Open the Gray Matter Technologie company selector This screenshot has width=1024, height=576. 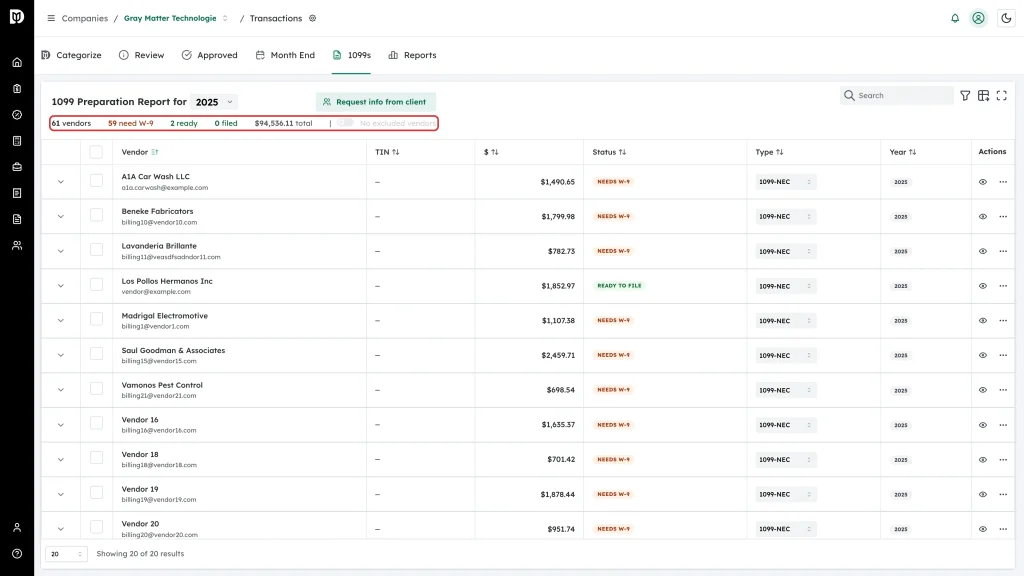[x=176, y=18]
